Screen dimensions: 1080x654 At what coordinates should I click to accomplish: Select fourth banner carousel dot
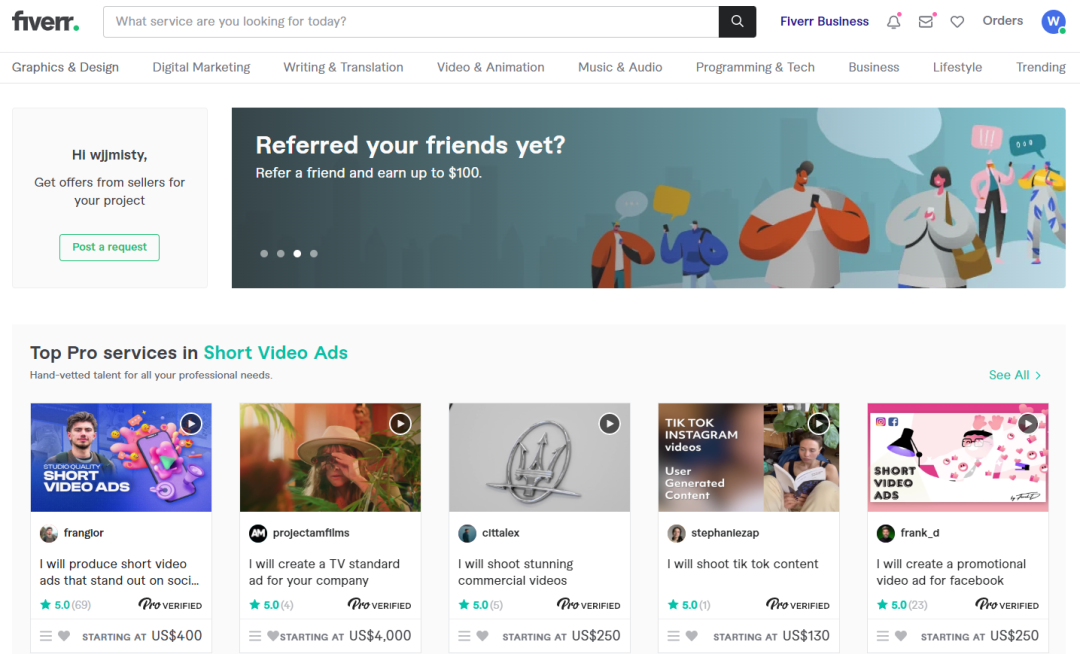coord(313,253)
